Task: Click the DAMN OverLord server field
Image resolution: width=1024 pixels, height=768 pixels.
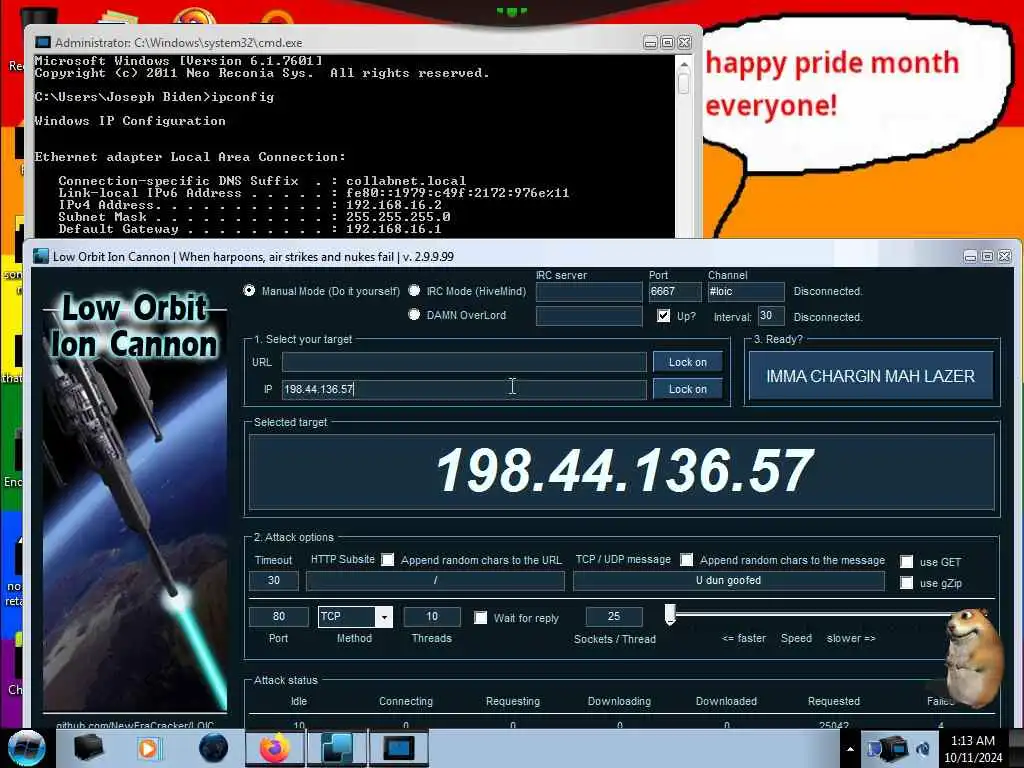Action: pyautogui.click(x=589, y=316)
